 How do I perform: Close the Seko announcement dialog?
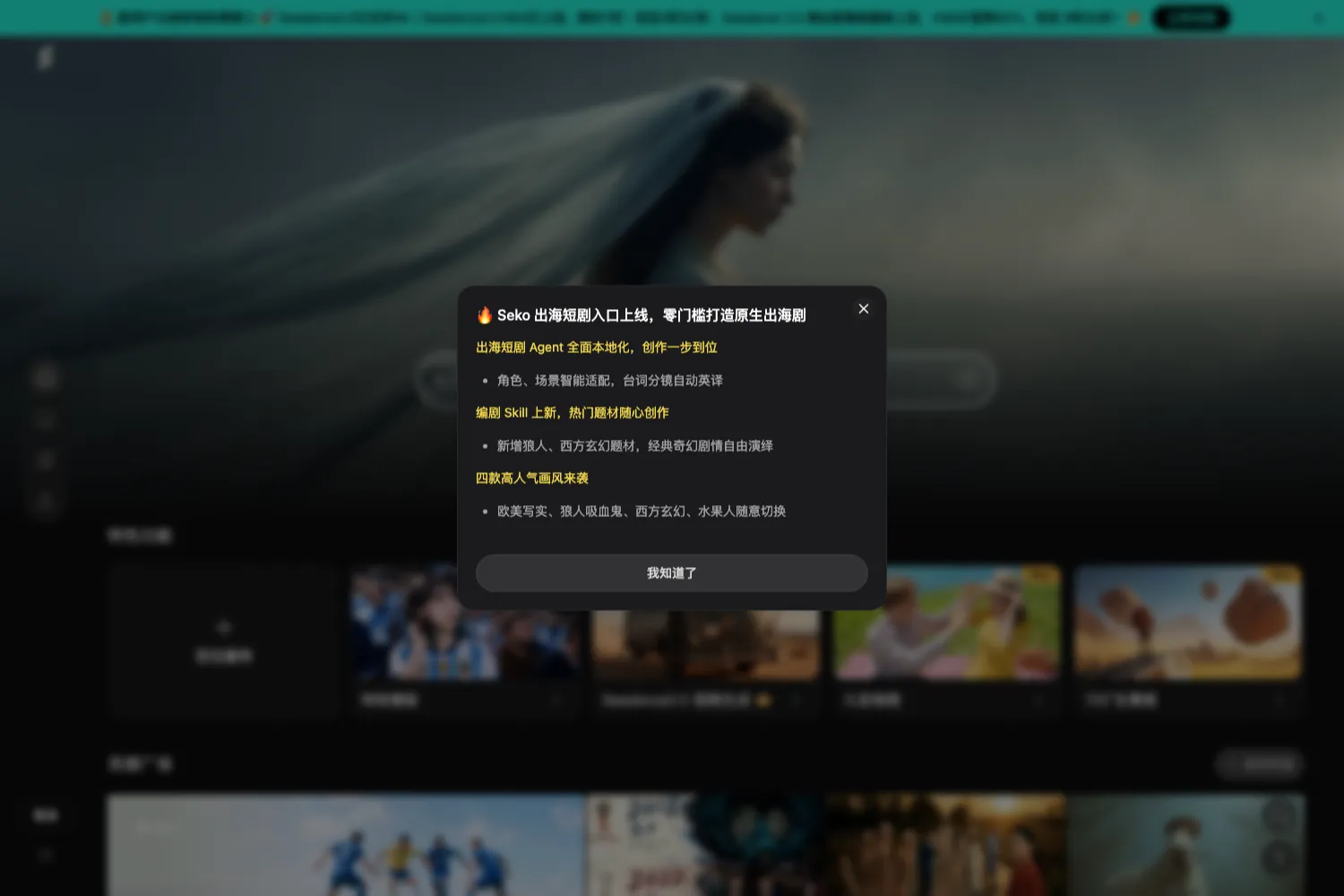click(864, 309)
